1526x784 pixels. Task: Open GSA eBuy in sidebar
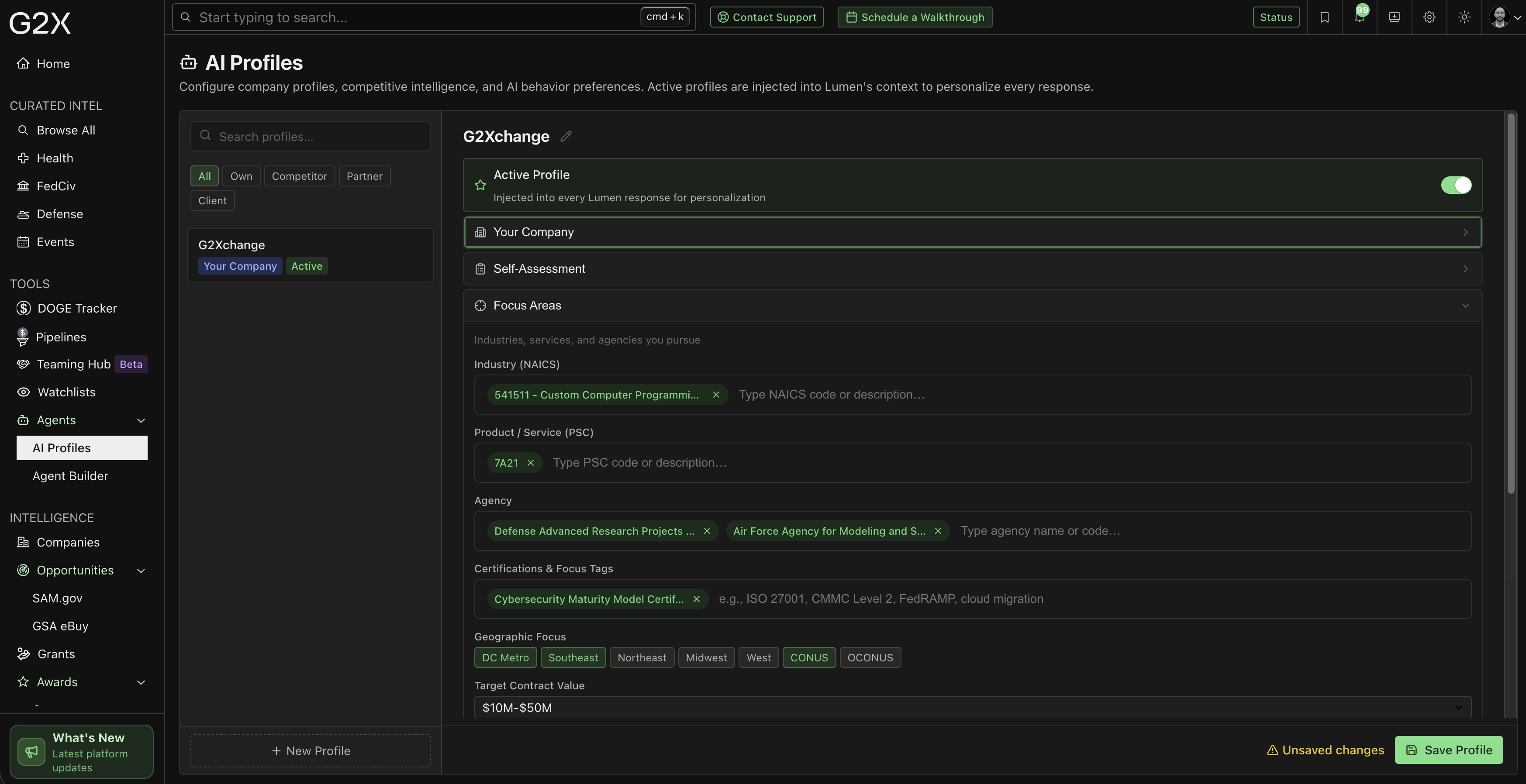[60, 626]
